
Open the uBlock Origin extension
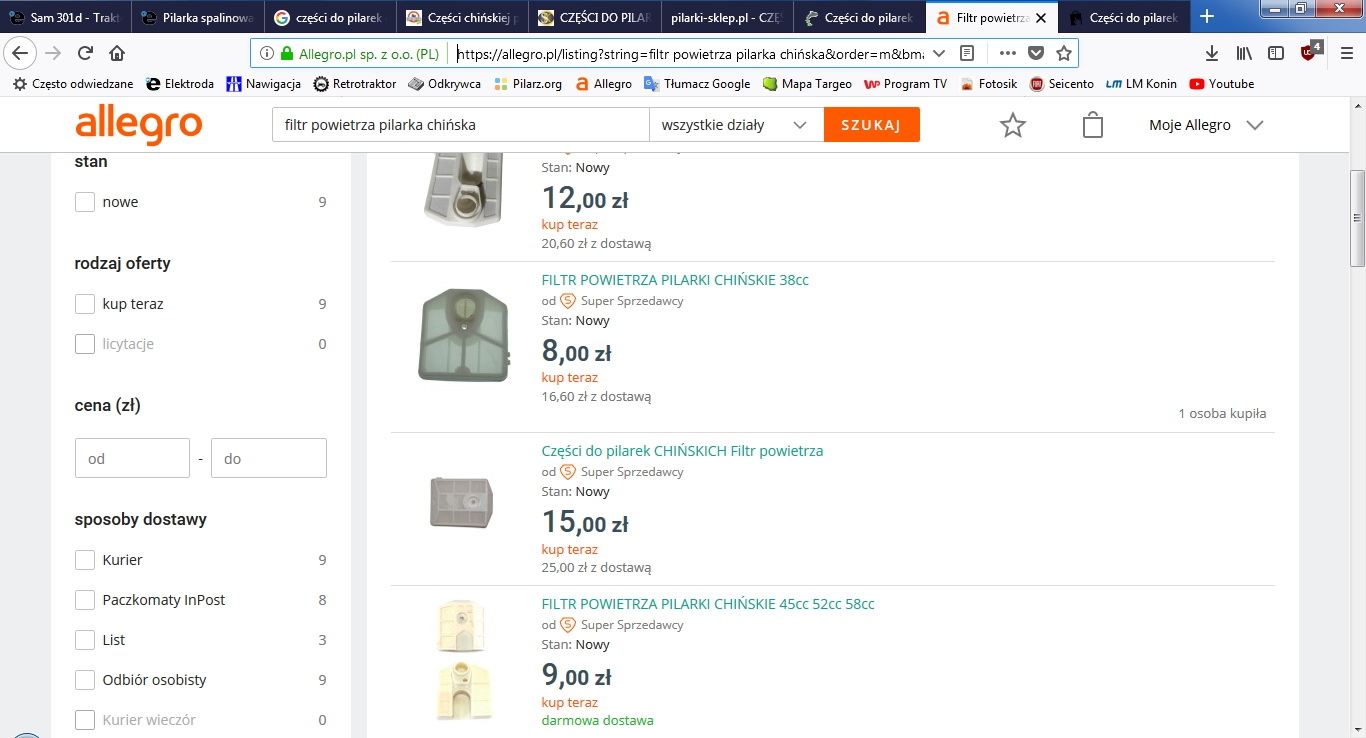pyautogui.click(x=1310, y=52)
